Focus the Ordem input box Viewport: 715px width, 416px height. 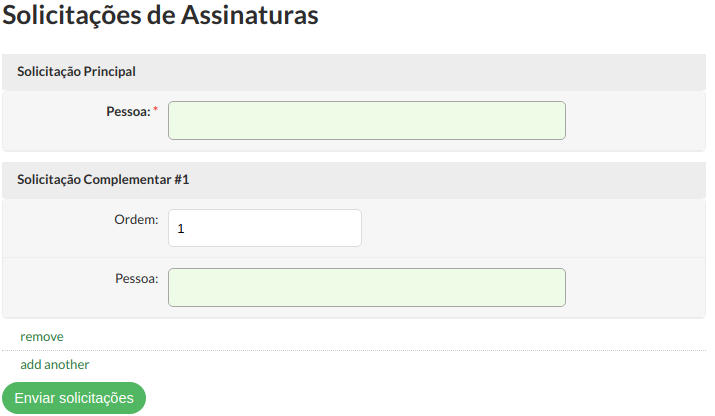pyautogui.click(x=264, y=228)
